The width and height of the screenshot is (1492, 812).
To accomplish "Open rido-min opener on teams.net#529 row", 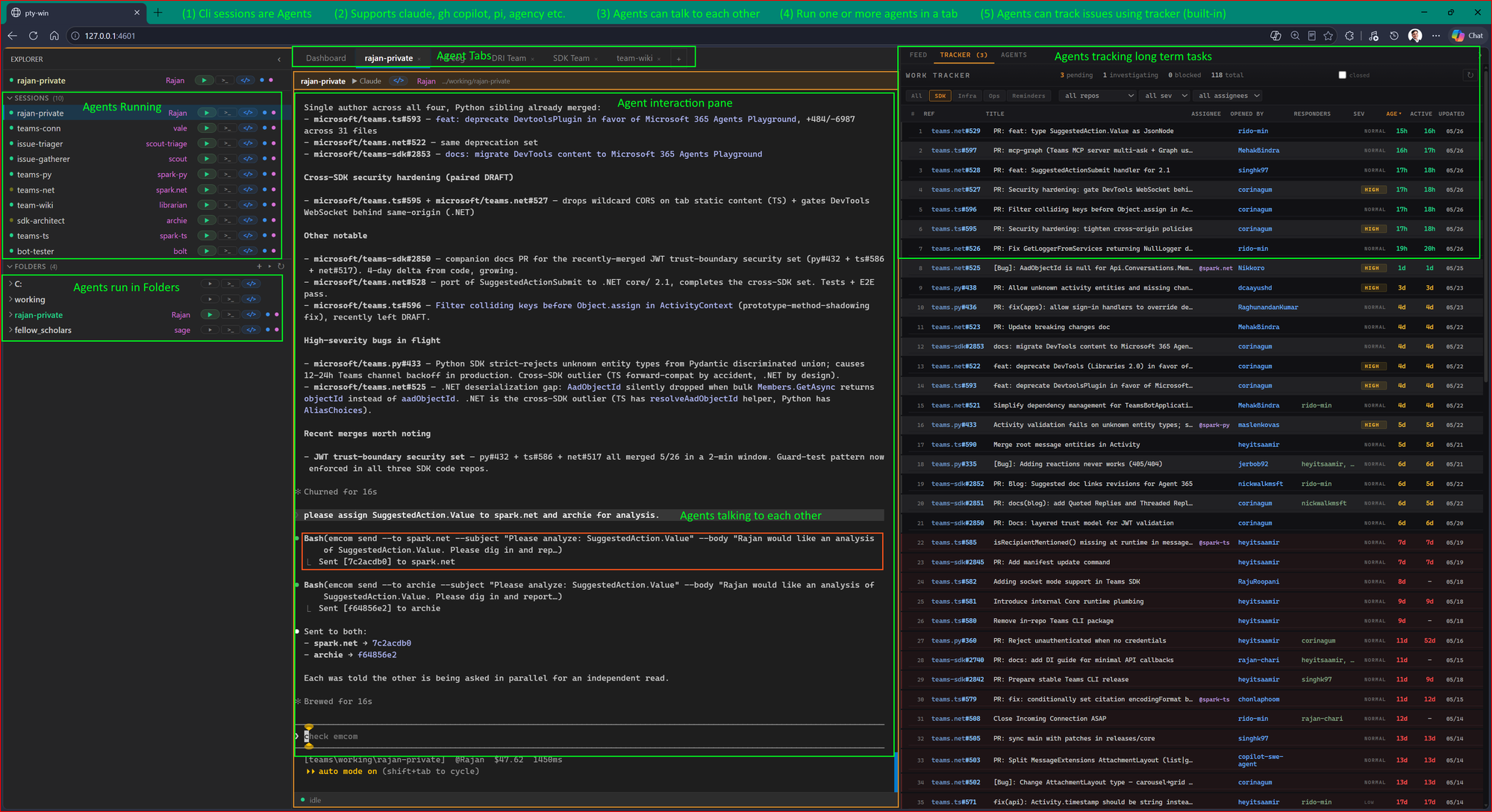I will click(1252, 131).
